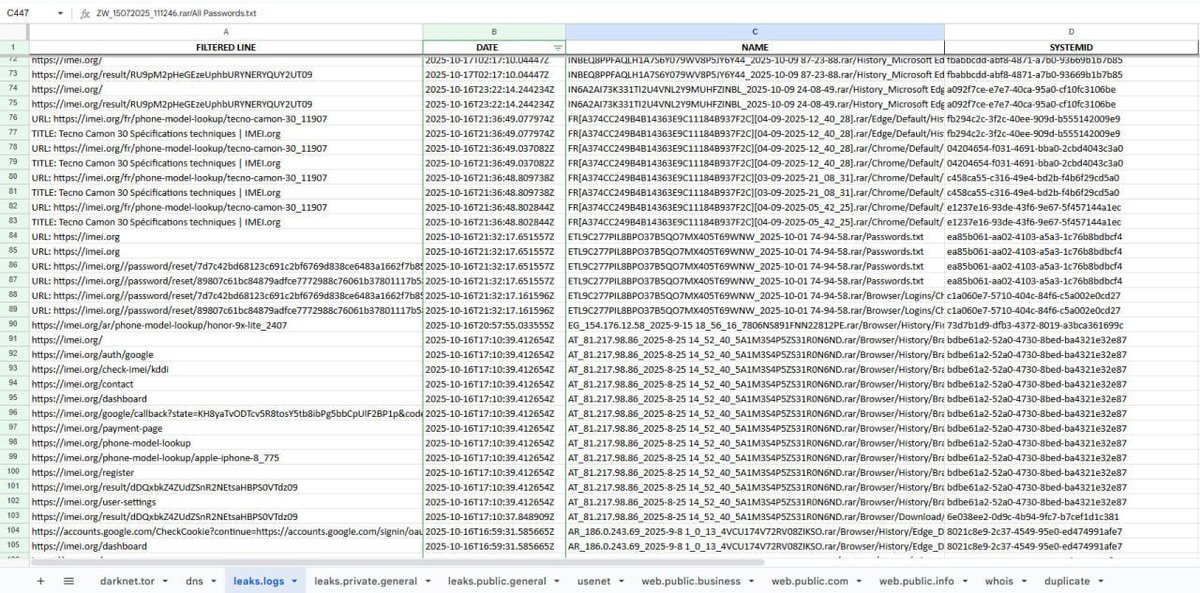Open leaks.public.general tab dropdown arrow

pyautogui.click(x=557, y=581)
